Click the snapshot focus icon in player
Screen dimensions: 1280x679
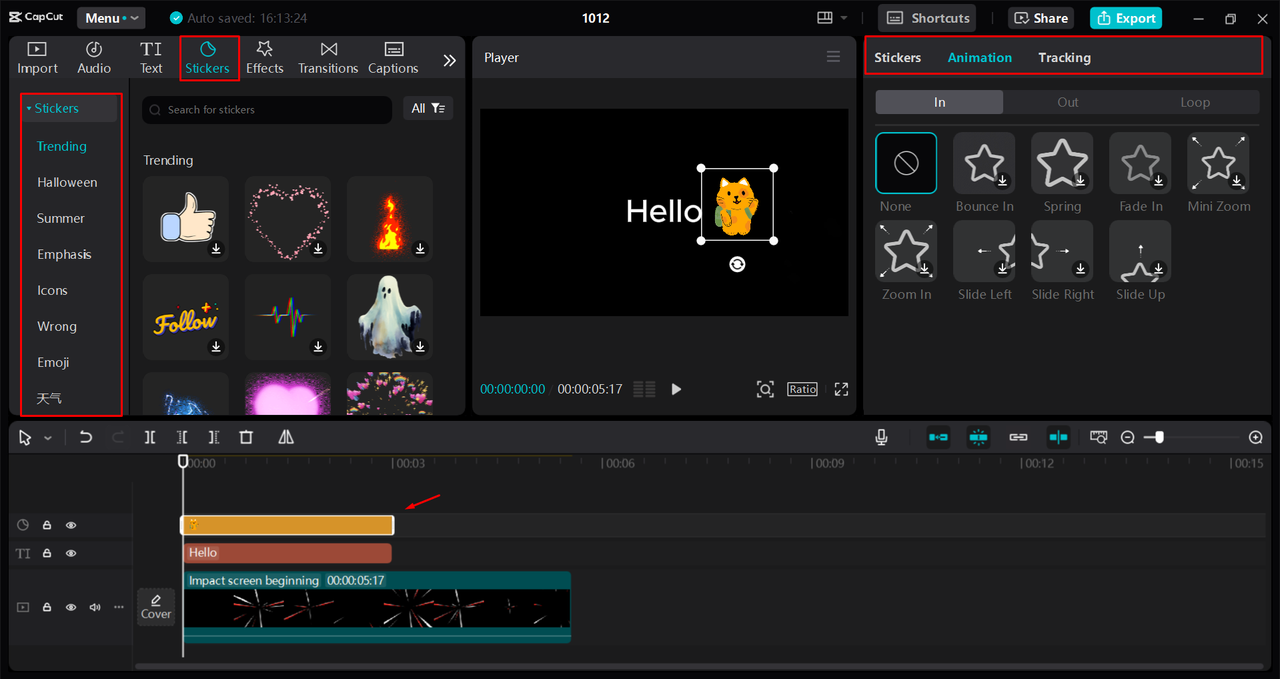pyautogui.click(x=765, y=389)
